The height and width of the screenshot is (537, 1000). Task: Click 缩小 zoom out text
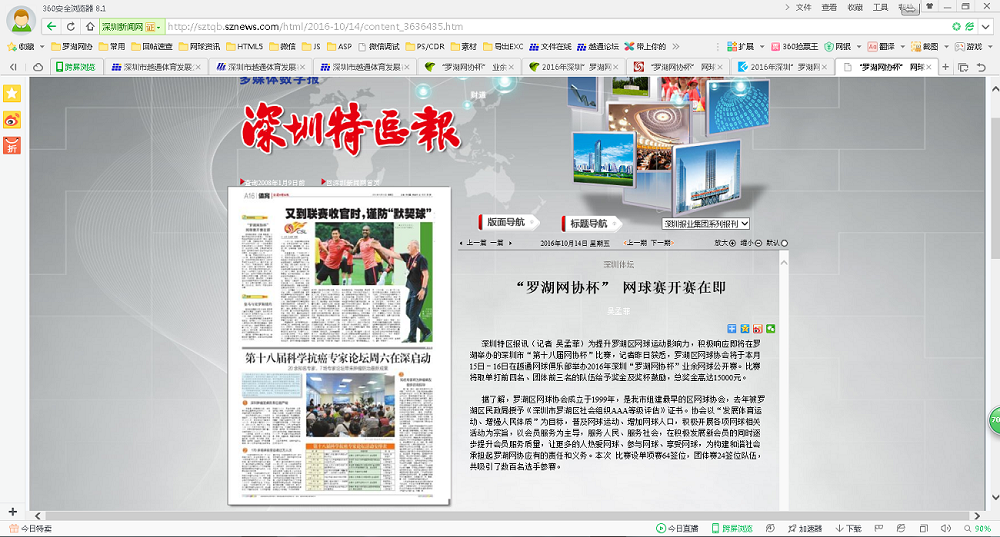(x=747, y=243)
